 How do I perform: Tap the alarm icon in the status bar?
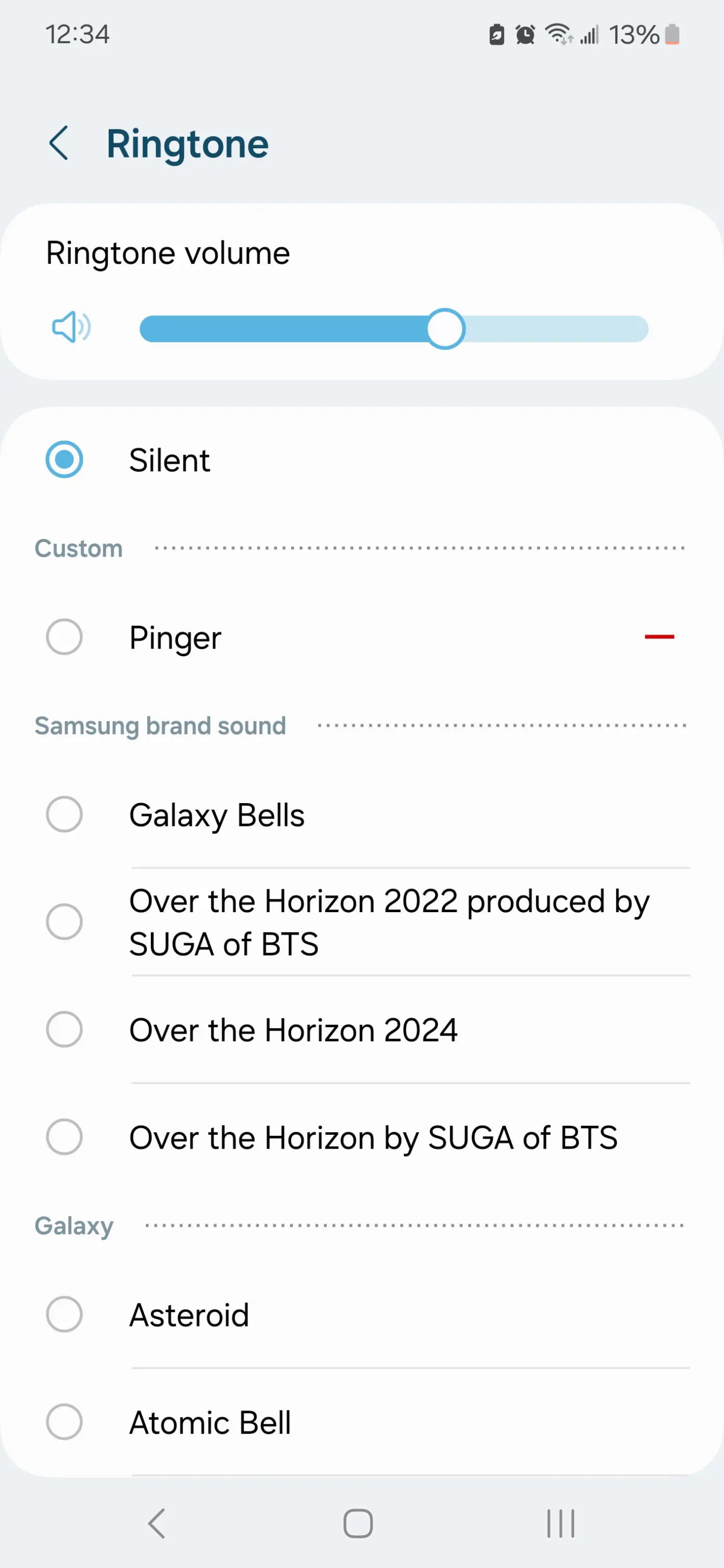[x=525, y=35]
